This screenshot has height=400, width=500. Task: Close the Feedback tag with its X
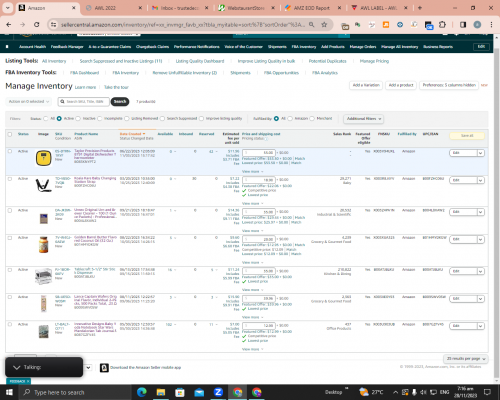[28, 381]
